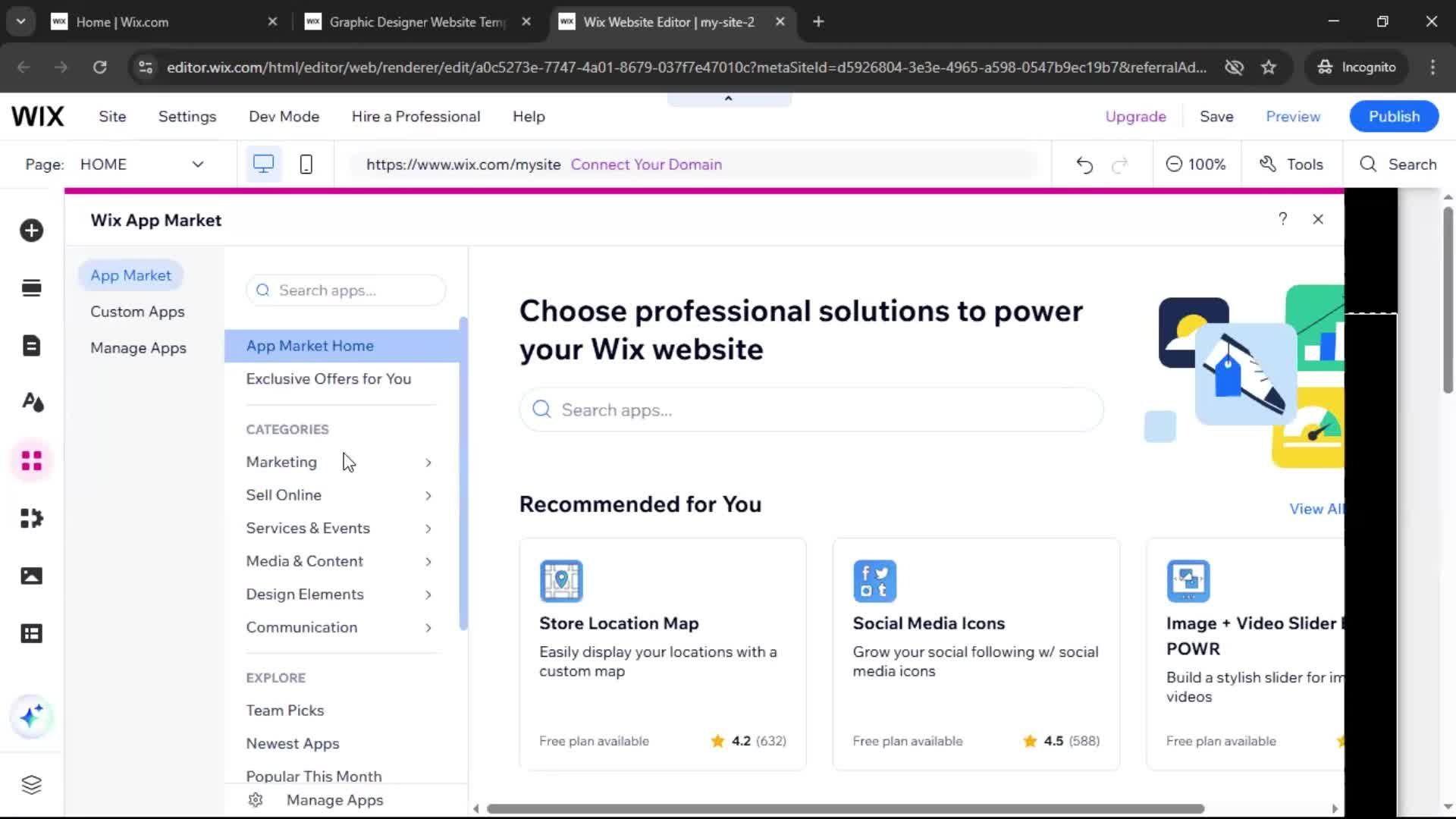Open the Help menu
The height and width of the screenshot is (819, 1456).
529,116
